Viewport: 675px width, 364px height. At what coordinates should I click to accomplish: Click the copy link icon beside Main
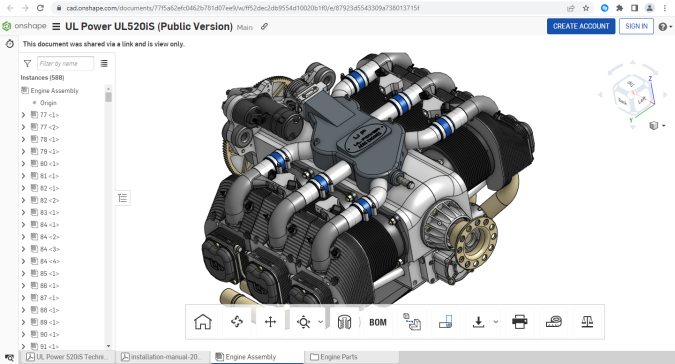click(264, 27)
